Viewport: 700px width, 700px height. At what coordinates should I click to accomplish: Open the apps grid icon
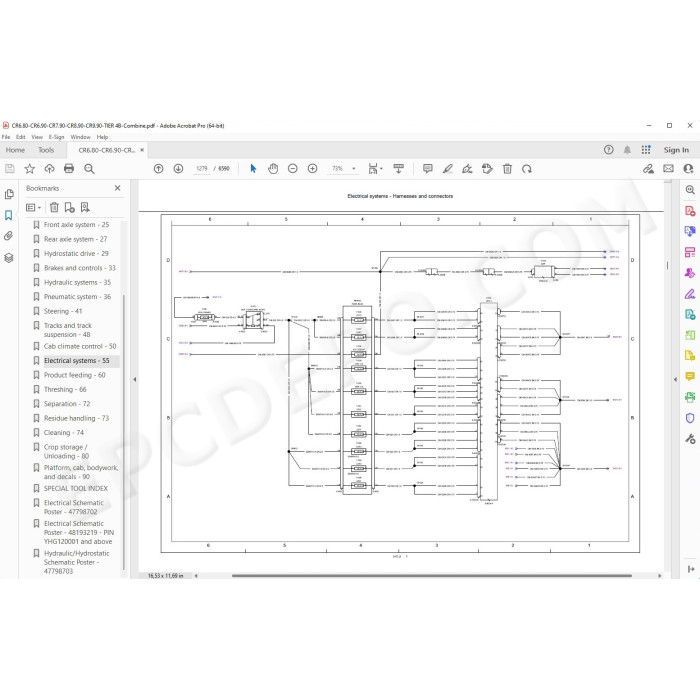(x=646, y=150)
